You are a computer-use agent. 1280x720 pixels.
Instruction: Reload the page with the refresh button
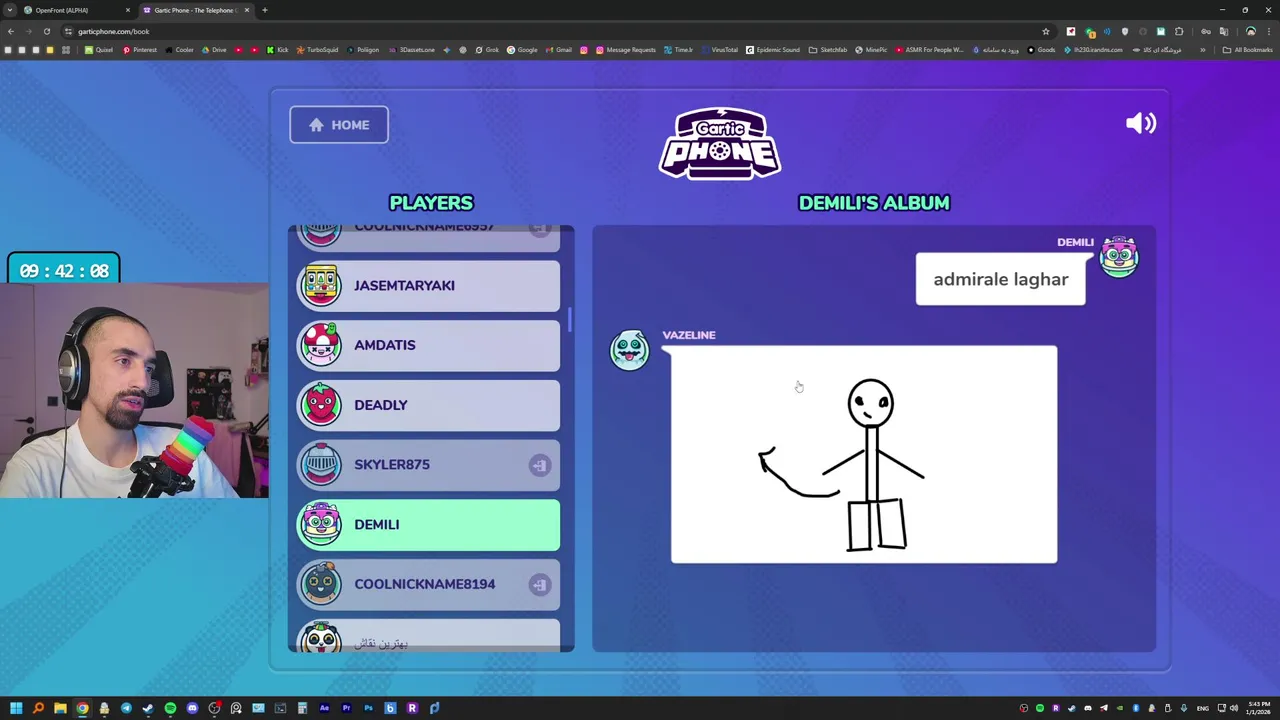tap(46, 31)
